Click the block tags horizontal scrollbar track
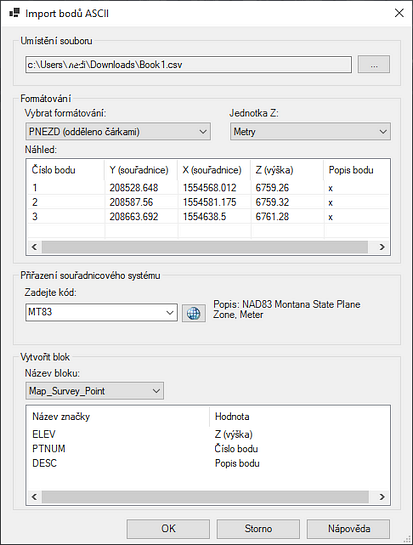The height and width of the screenshot is (545, 413). (205, 497)
